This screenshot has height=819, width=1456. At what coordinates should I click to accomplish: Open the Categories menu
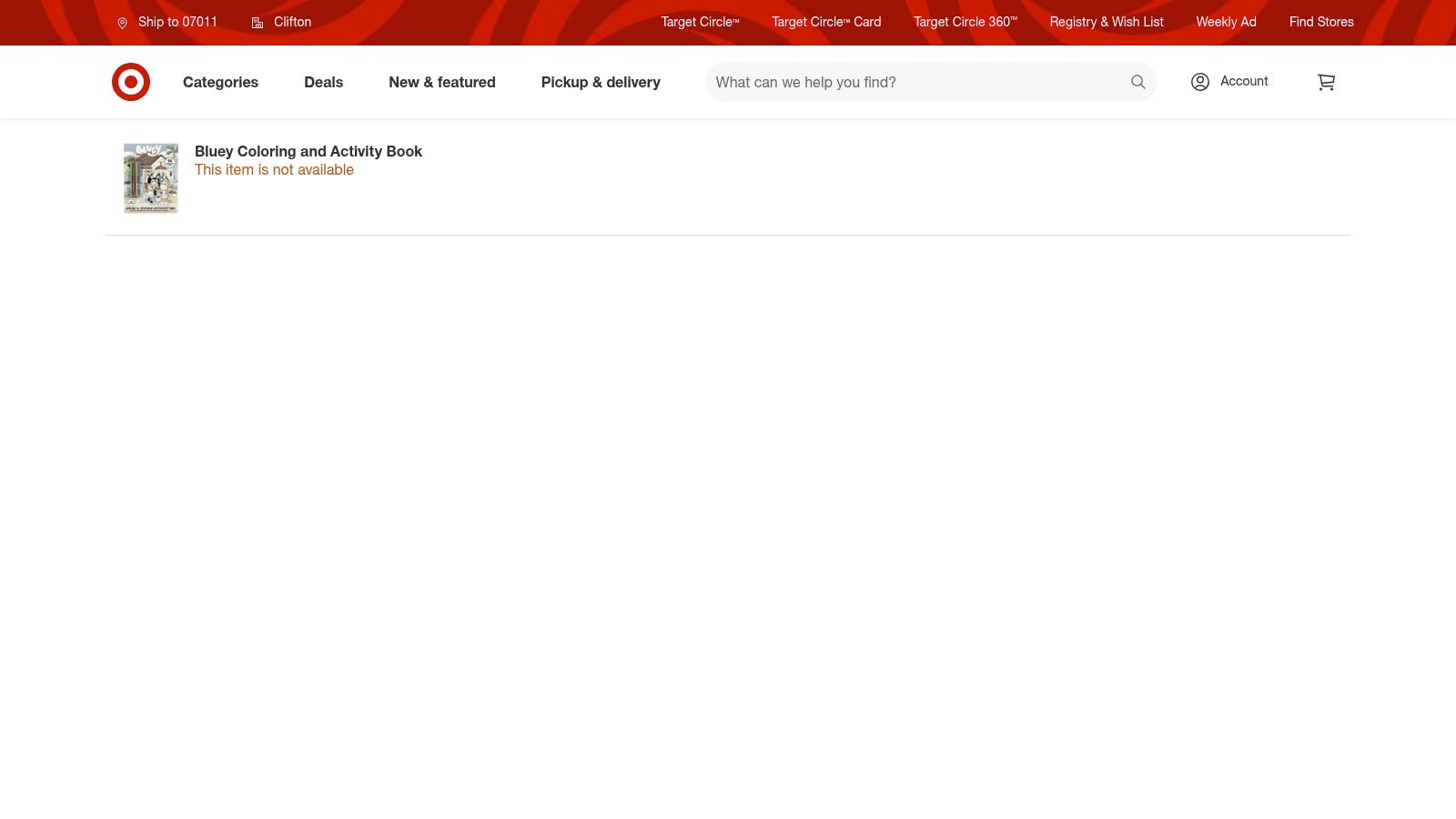(x=220, y=82)
